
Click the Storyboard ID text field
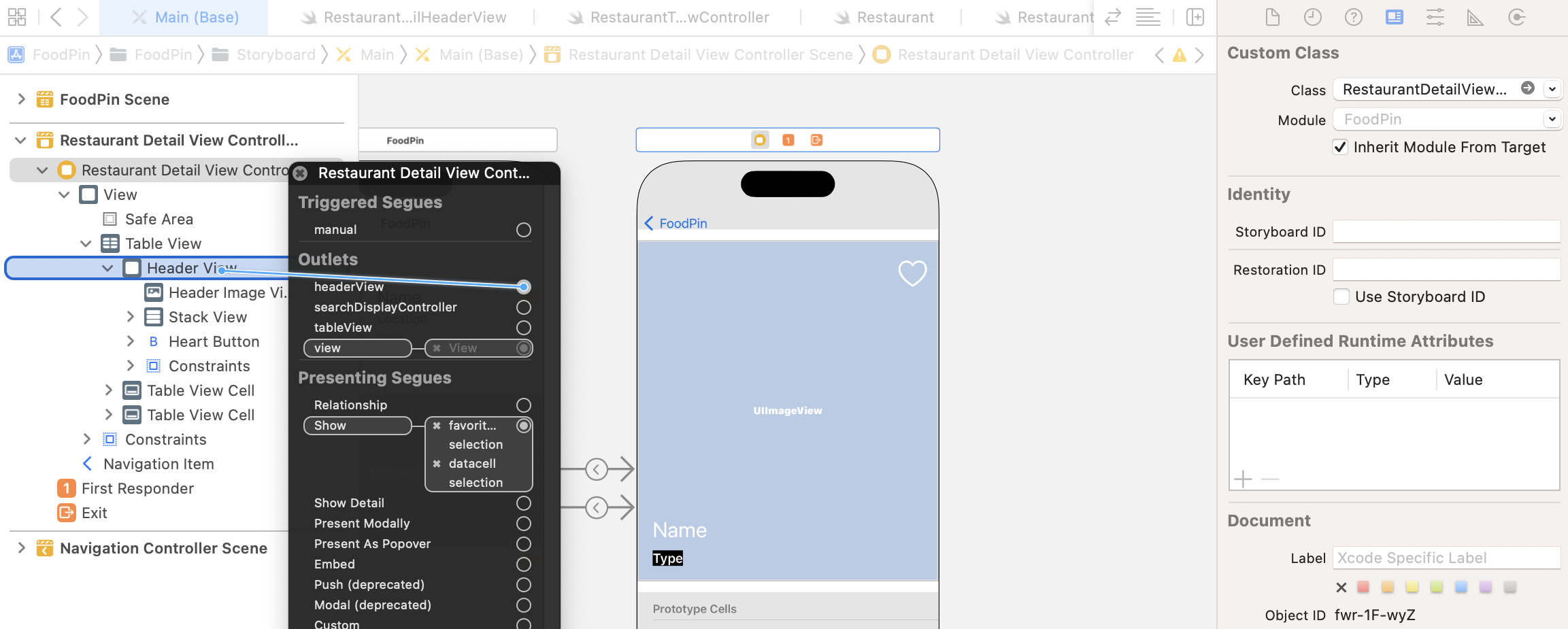coord(1446,232)
